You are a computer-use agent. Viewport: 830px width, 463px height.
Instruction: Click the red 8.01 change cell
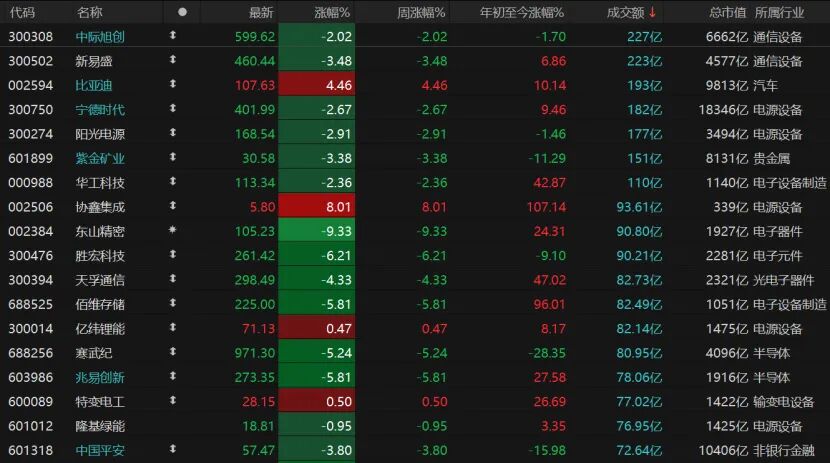tap(317, 207)
